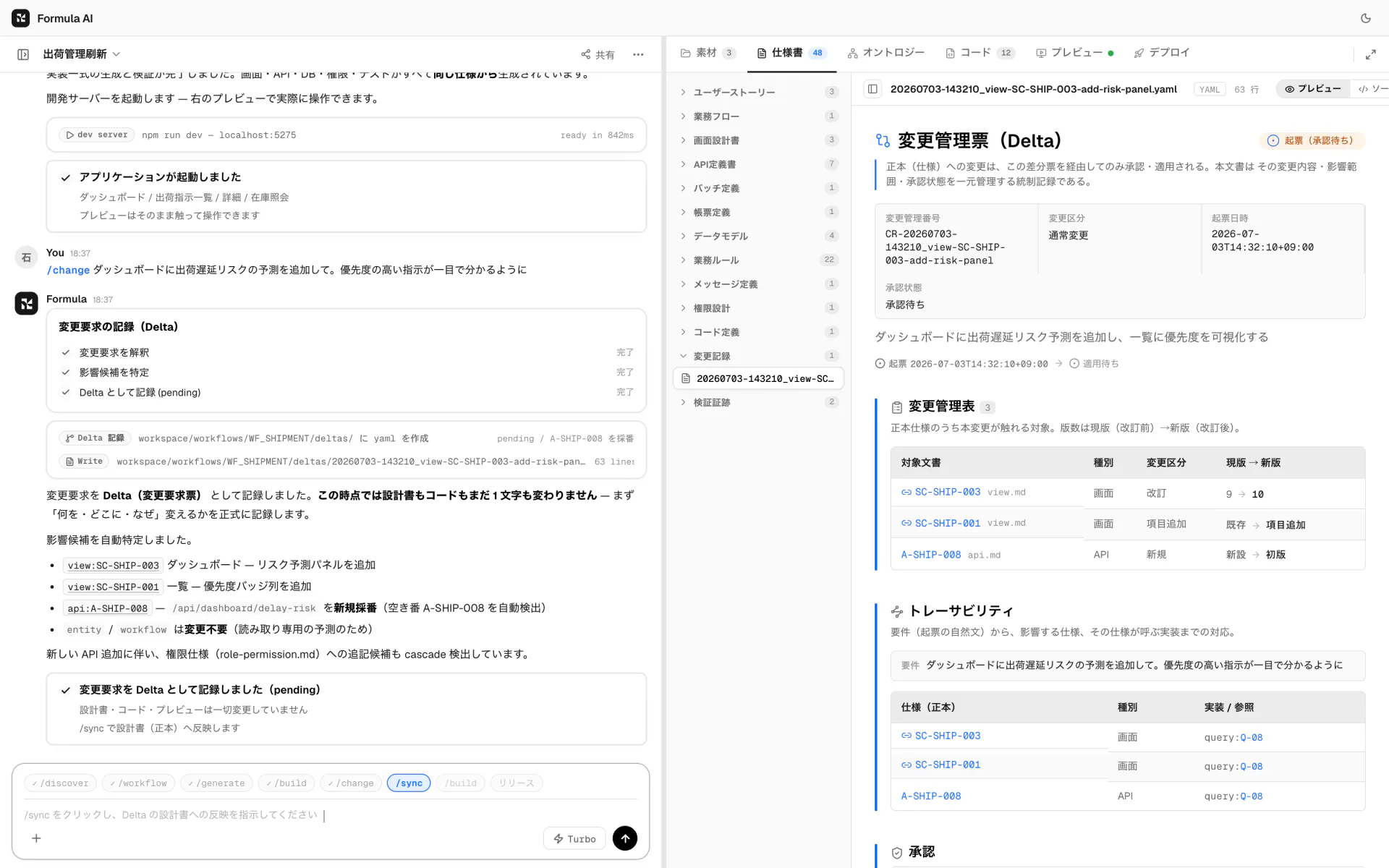
Task: Click the 変更管理票 merge icon by heading
Action: tap(883, 140)
